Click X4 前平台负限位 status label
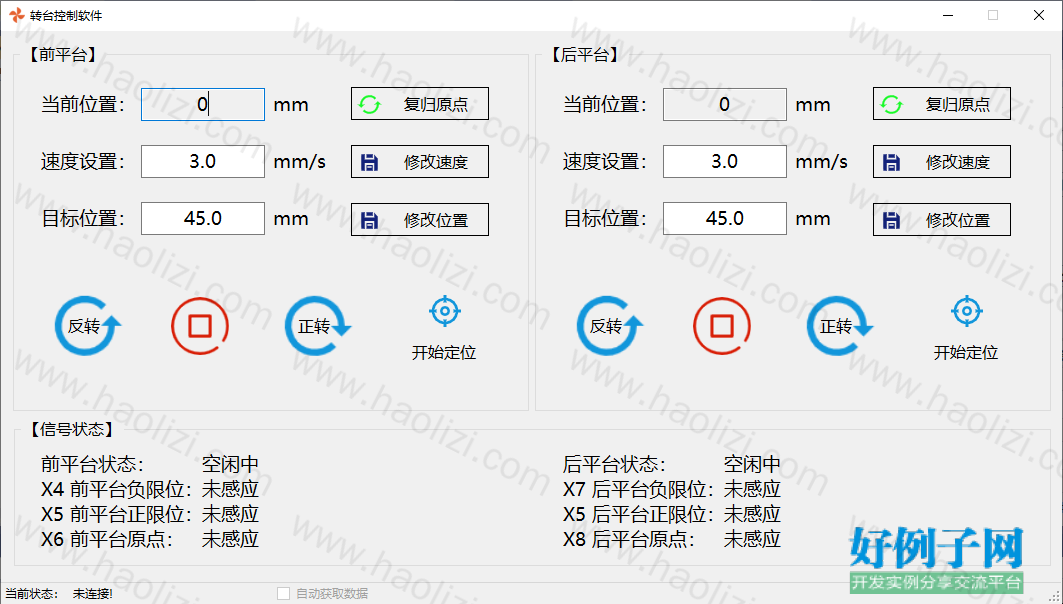Screen dimensions: 1063x604 (117, 489)
